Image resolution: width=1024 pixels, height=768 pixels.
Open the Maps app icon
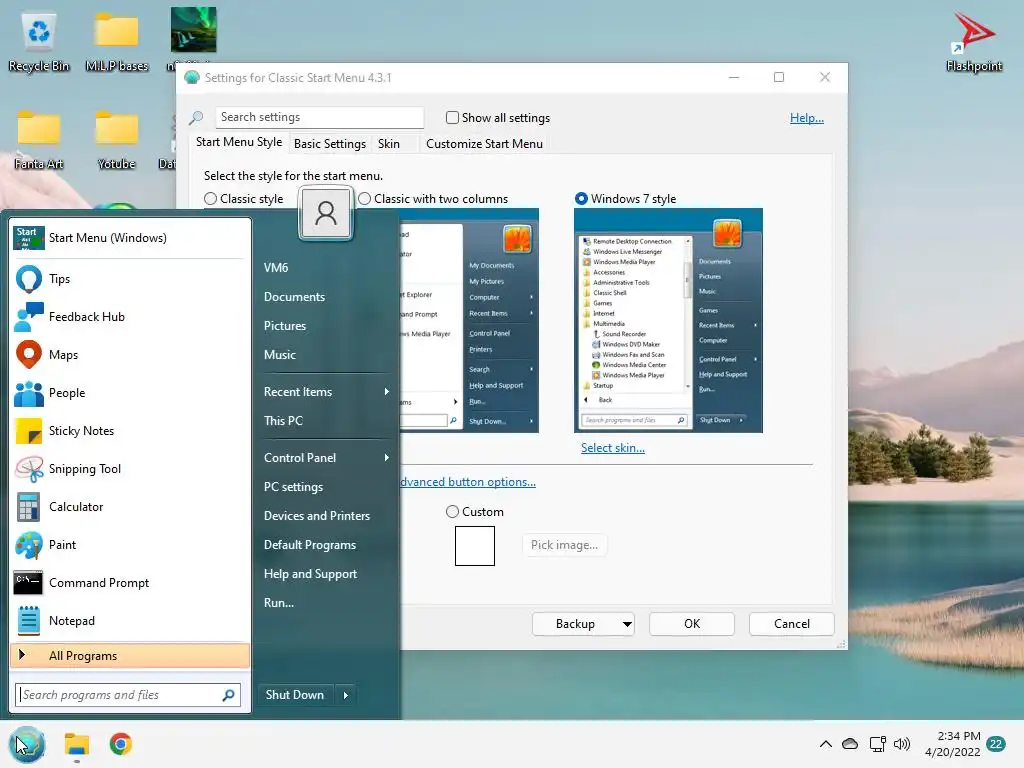[29, 355]
